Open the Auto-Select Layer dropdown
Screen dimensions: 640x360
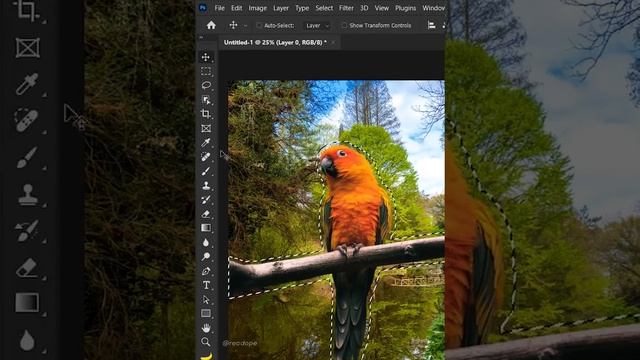[317, 26]
